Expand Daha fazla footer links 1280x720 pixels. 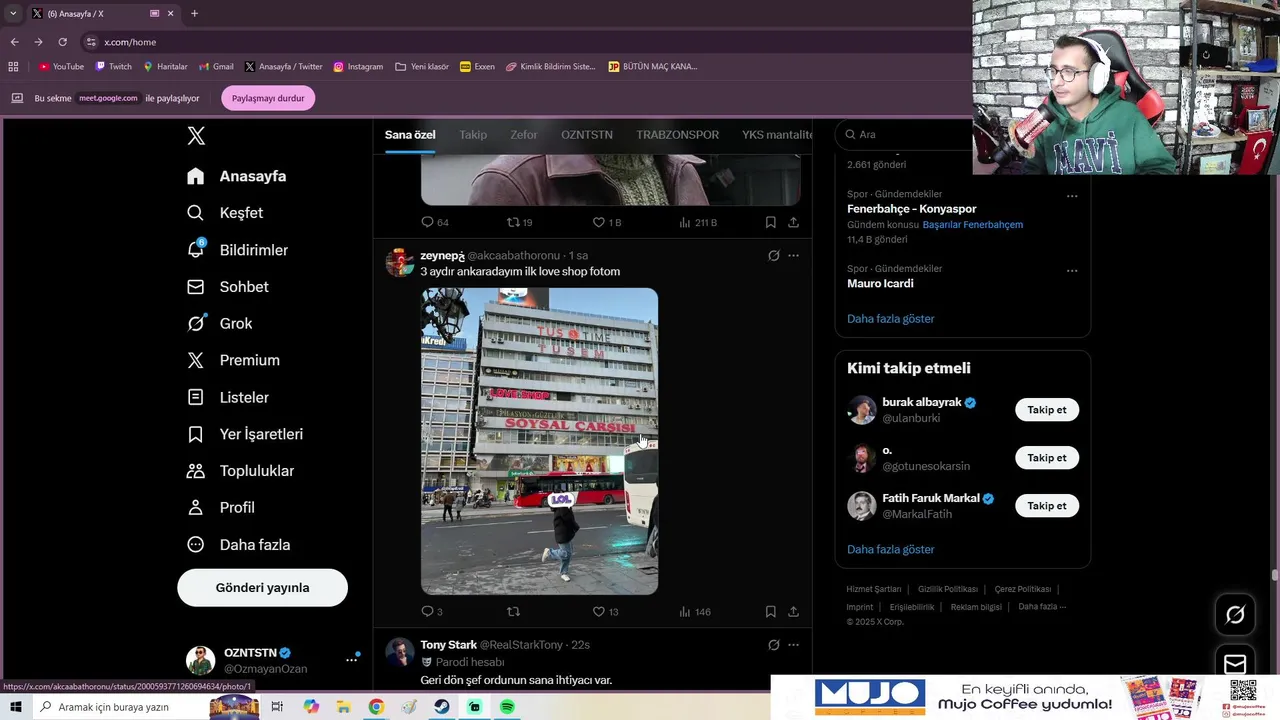pyautogui.click(x=1042, y=607)
